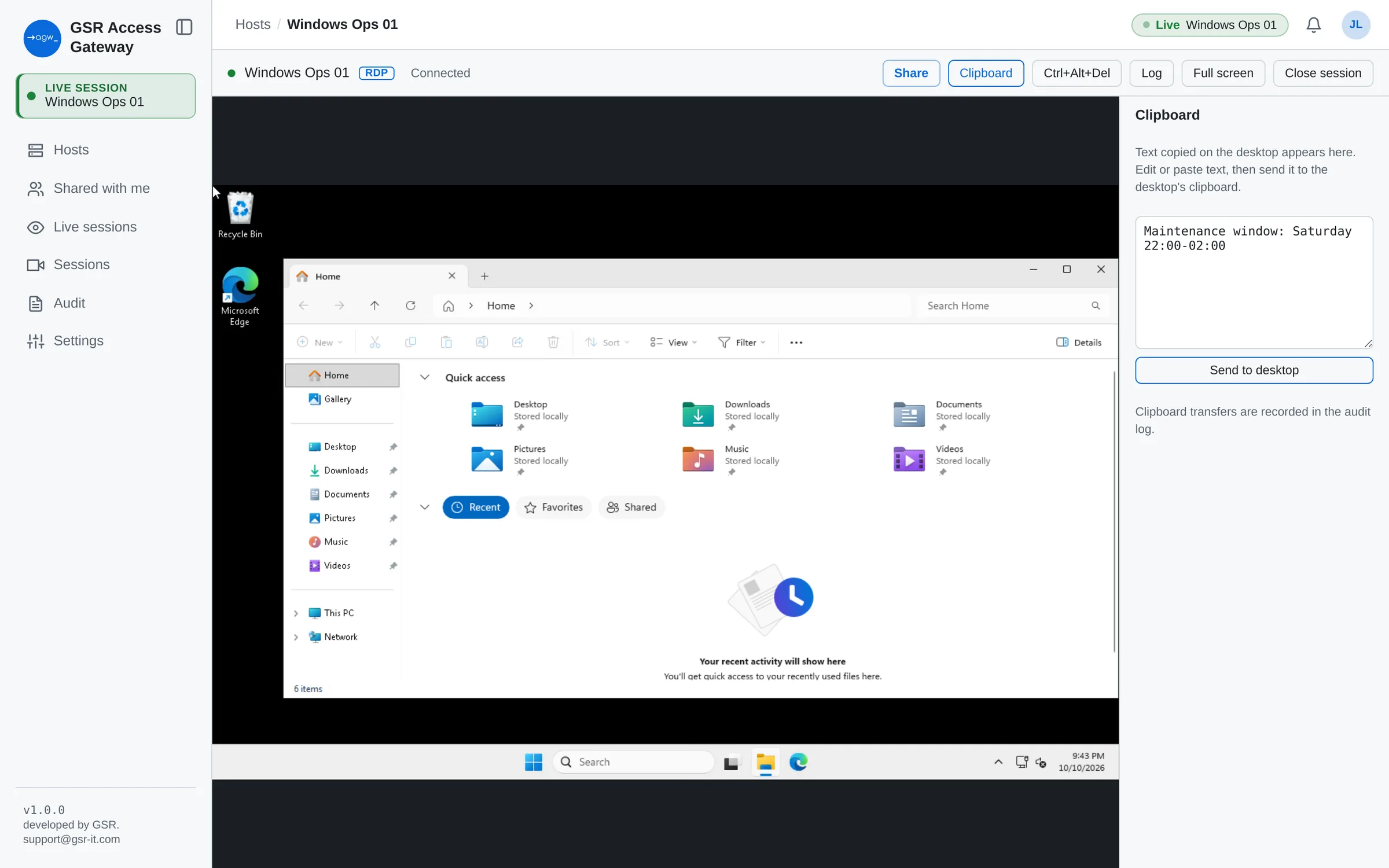Viewport: 1389px width, 868px height.
Task: Open the JL user avatar menu
Action: coord(1355,25)
